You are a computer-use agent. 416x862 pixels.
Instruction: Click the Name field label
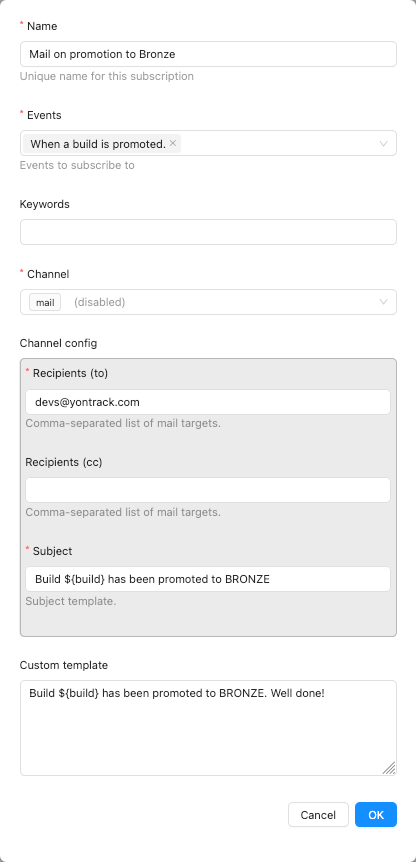tap(42, 26)
